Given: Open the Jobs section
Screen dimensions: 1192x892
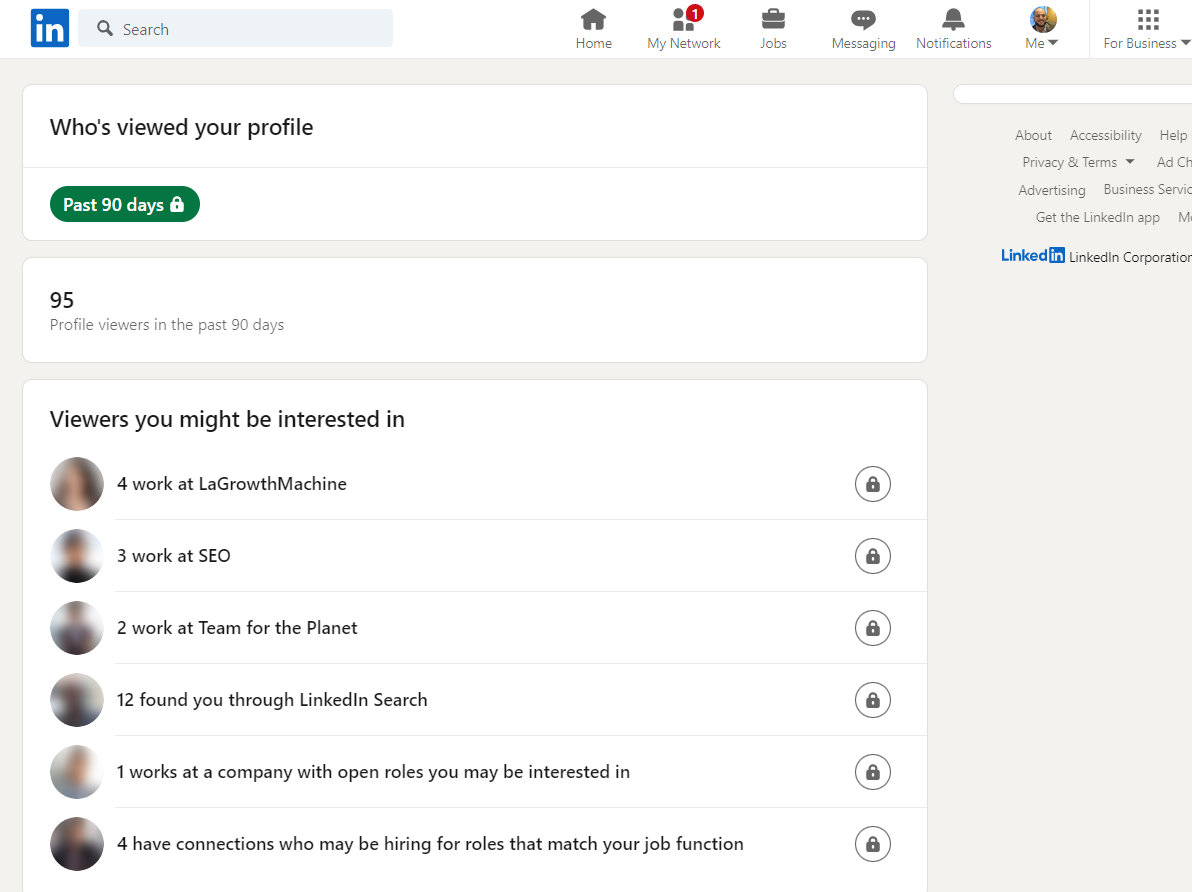Looking at the screenshot, I should (773, 28).
